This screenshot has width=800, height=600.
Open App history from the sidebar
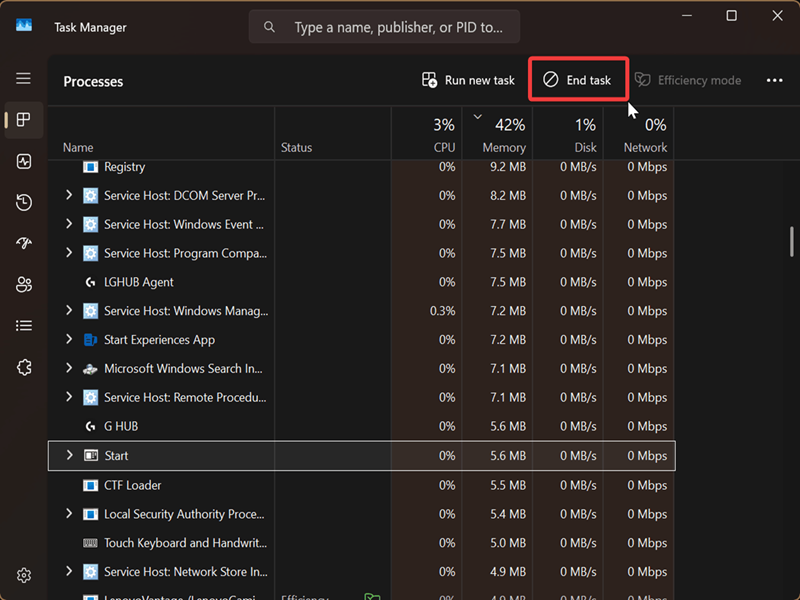[23, 203]
